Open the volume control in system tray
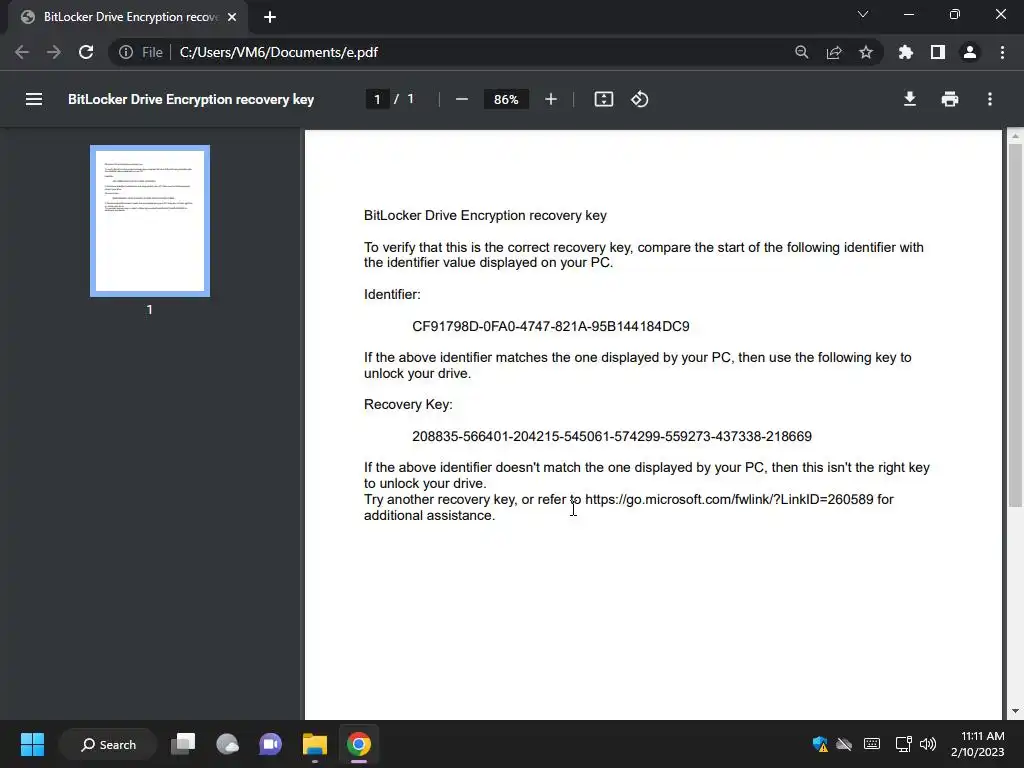 point(927,744)
